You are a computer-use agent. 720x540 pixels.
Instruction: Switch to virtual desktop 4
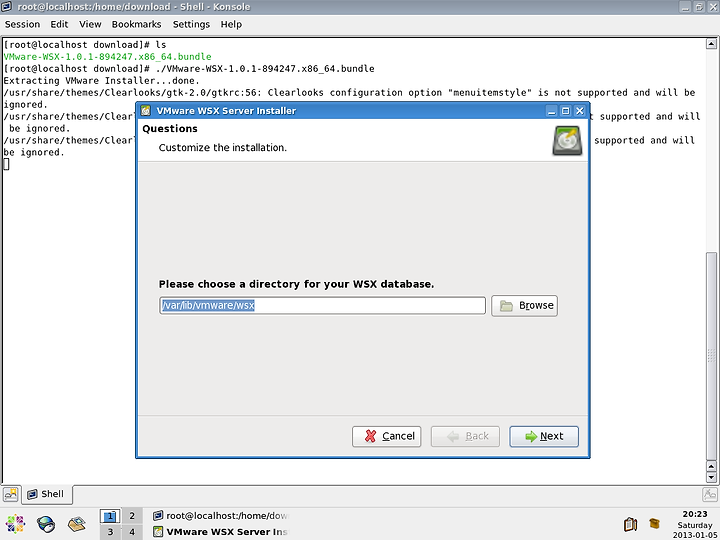coord(132,532)
